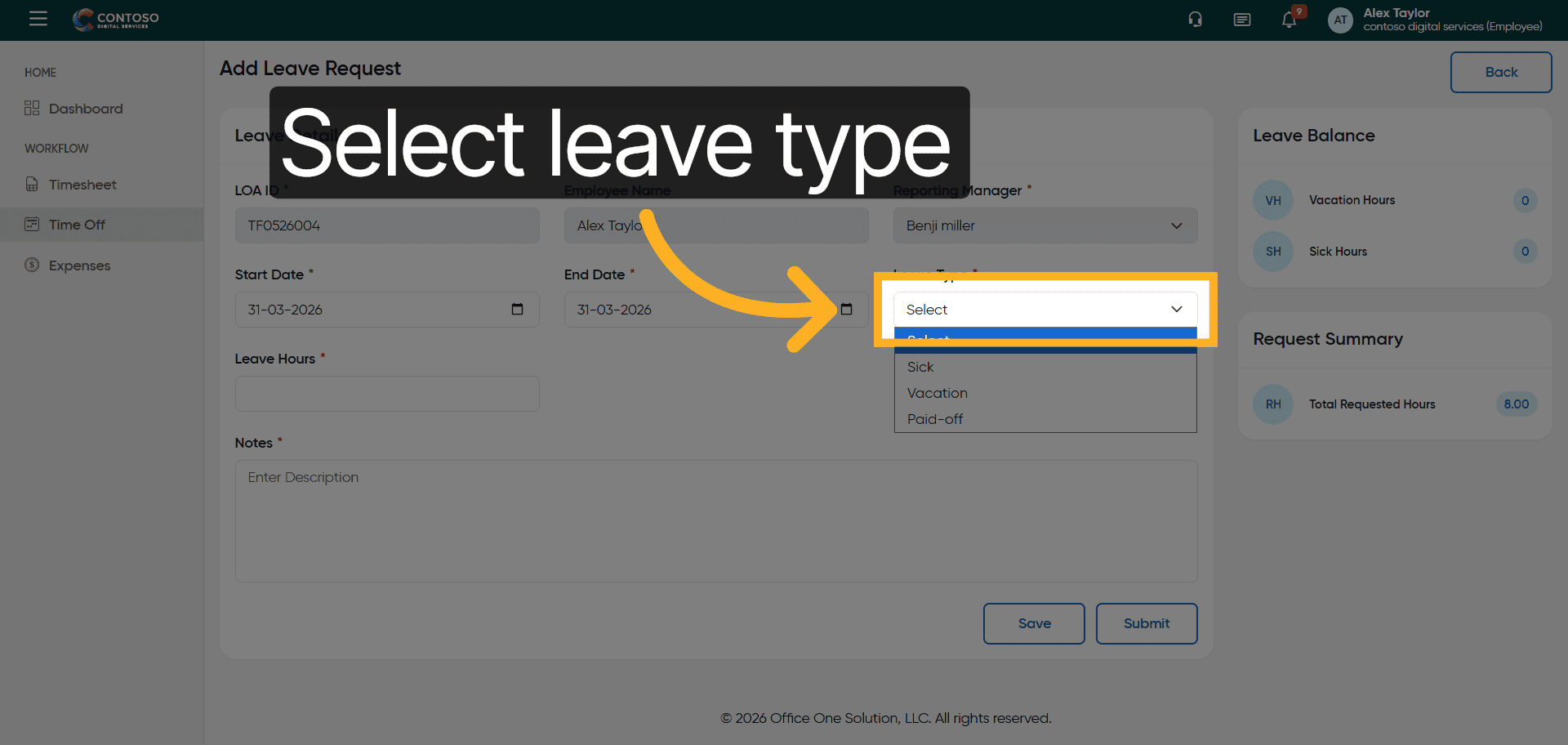
Task: Choose Vacation from the leave type list
Action: pos(937,393)
